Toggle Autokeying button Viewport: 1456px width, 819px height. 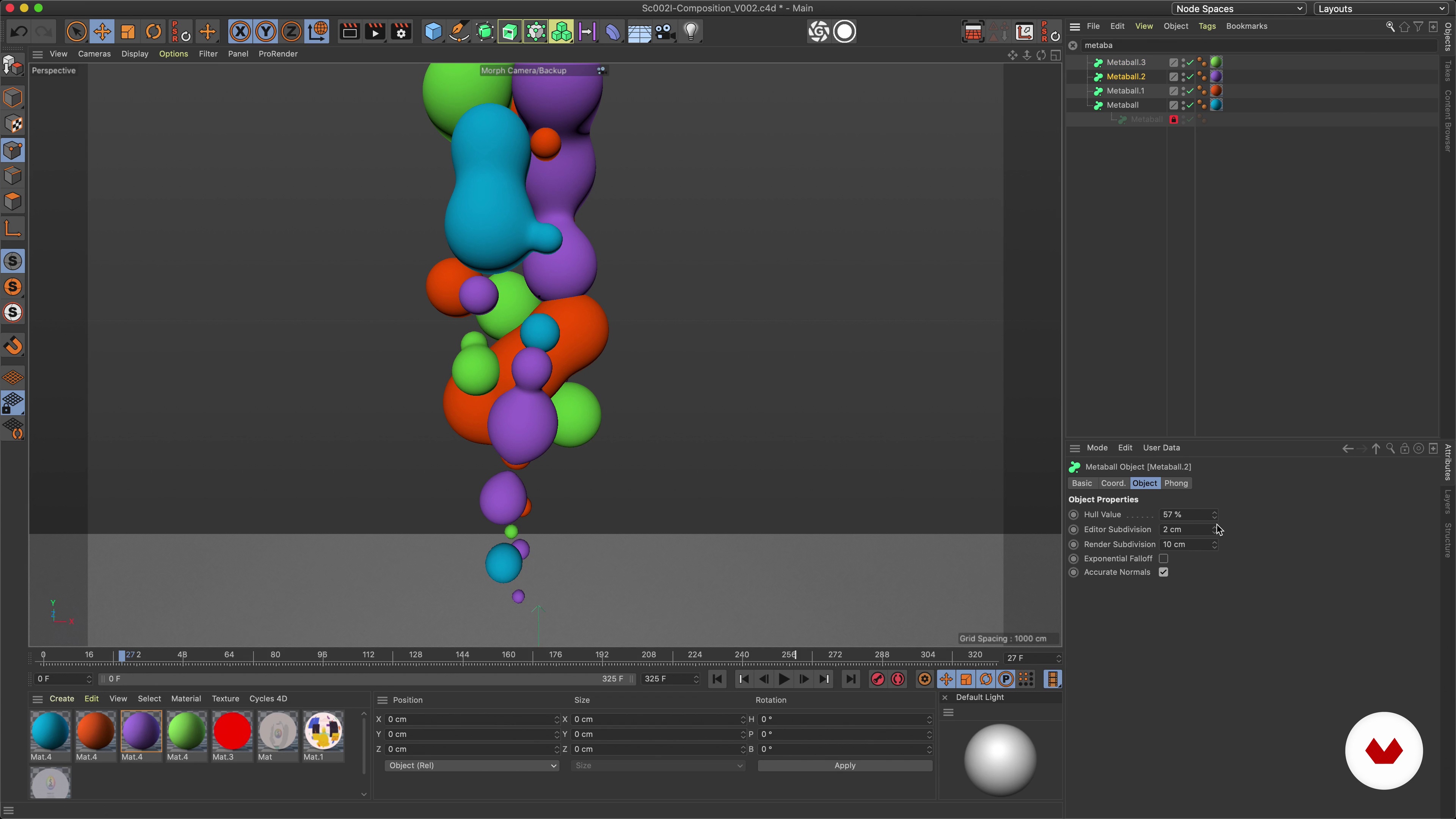click(x=897, y=679)
